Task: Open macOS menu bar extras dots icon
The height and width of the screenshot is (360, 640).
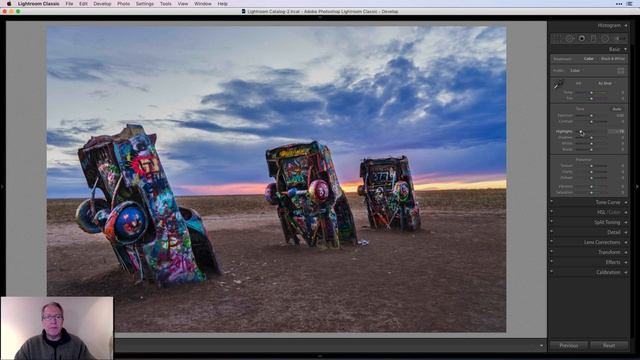Action: 619,4
